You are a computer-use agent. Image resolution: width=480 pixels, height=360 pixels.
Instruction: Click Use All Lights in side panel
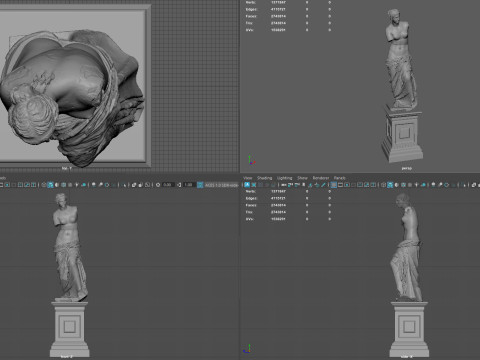[x=416, y=185]
